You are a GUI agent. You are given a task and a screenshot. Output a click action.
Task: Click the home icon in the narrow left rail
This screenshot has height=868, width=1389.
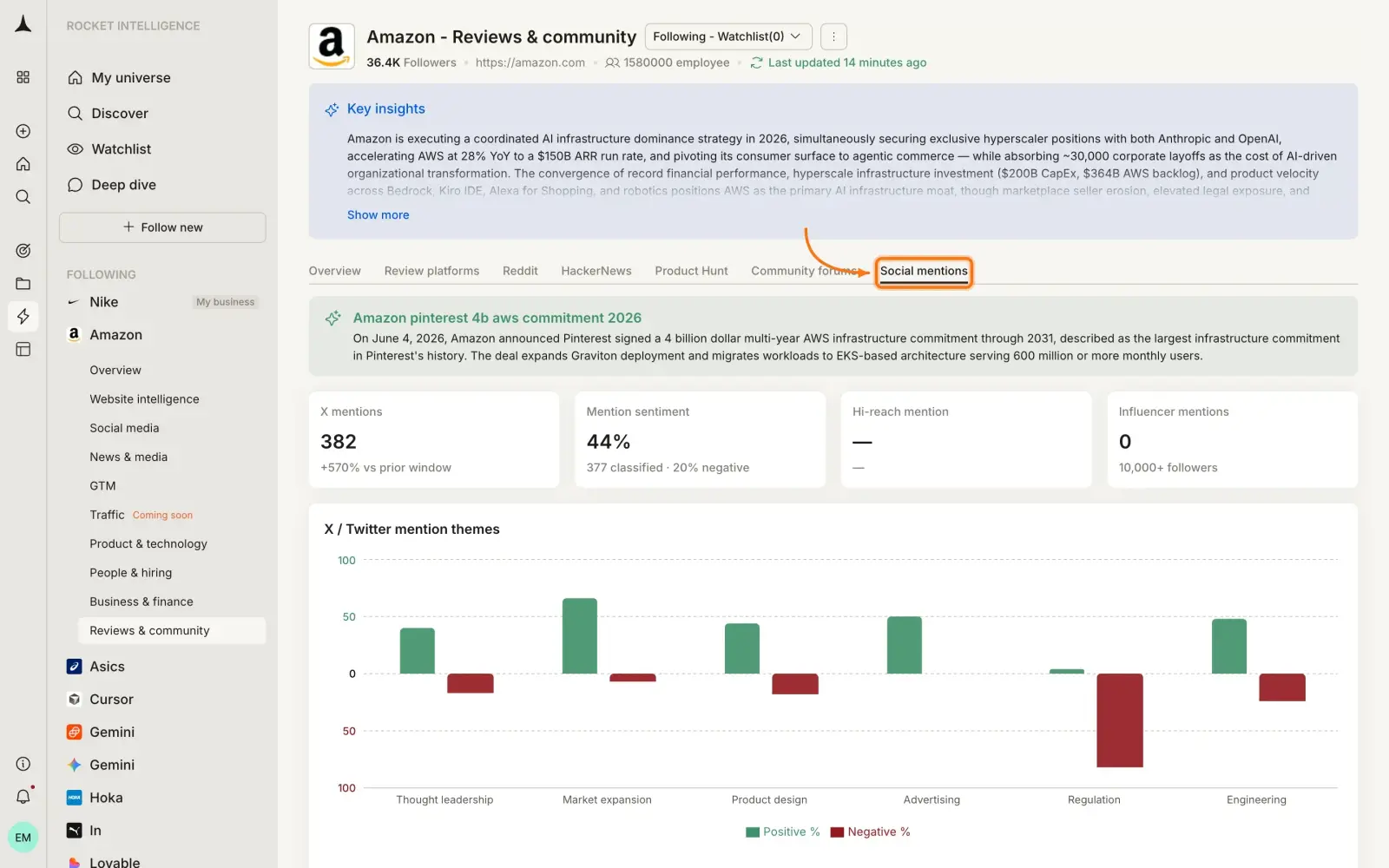[x=23, y=164]
